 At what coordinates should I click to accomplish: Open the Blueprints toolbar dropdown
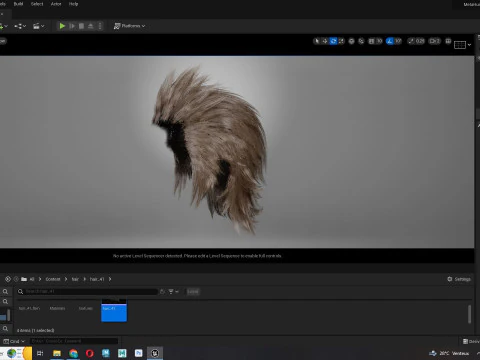(20, 26)
